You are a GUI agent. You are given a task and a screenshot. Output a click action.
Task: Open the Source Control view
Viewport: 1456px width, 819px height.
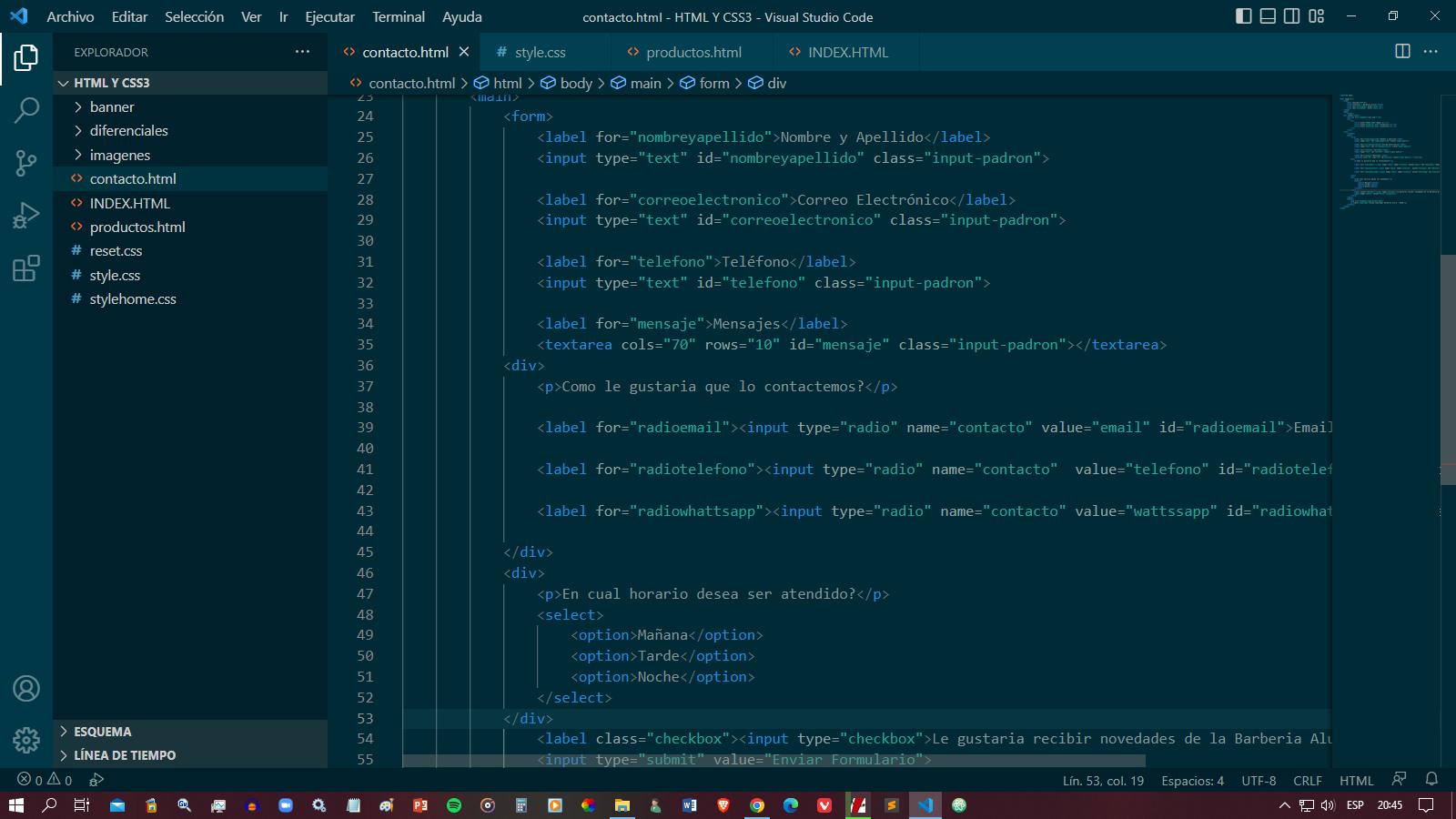(x=26, y=163)
